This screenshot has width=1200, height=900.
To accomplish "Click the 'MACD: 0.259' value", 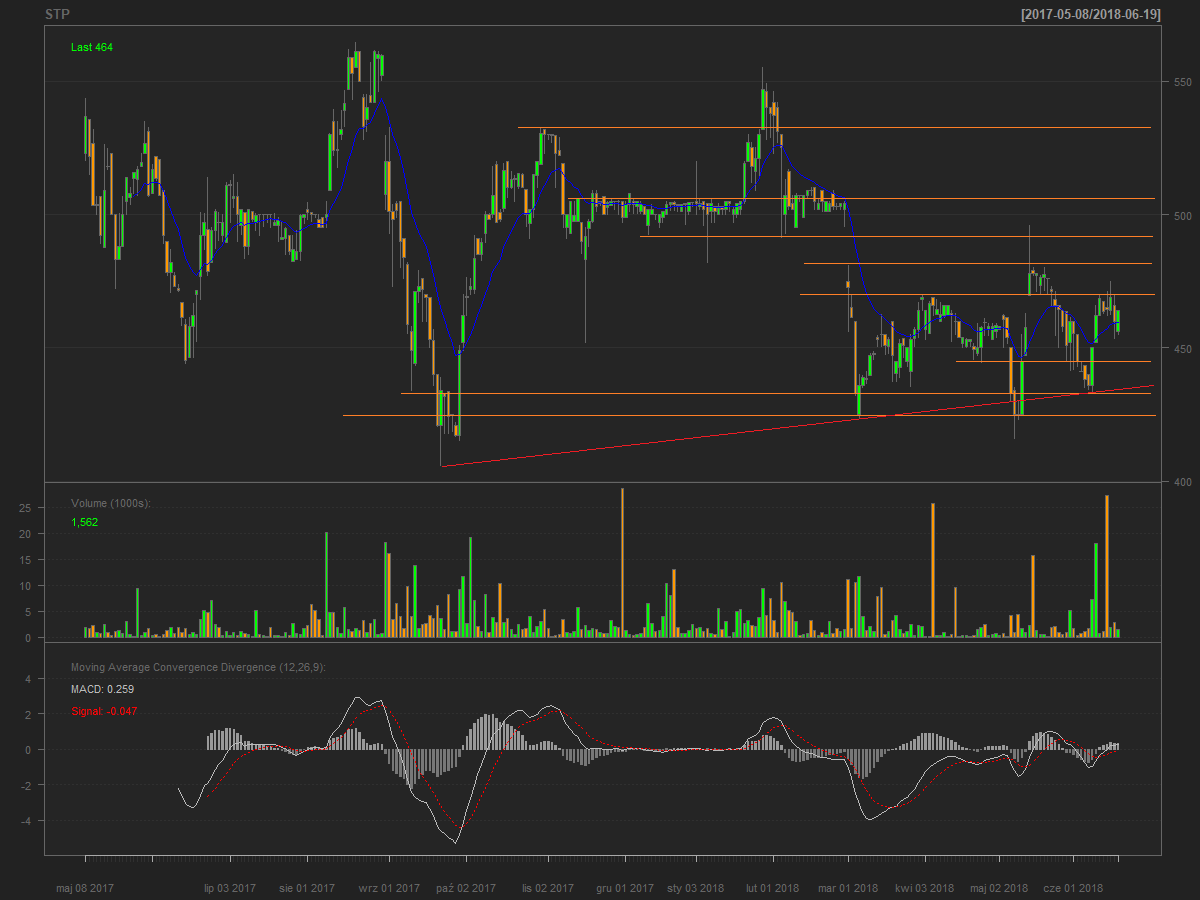I will coord(102,689).
